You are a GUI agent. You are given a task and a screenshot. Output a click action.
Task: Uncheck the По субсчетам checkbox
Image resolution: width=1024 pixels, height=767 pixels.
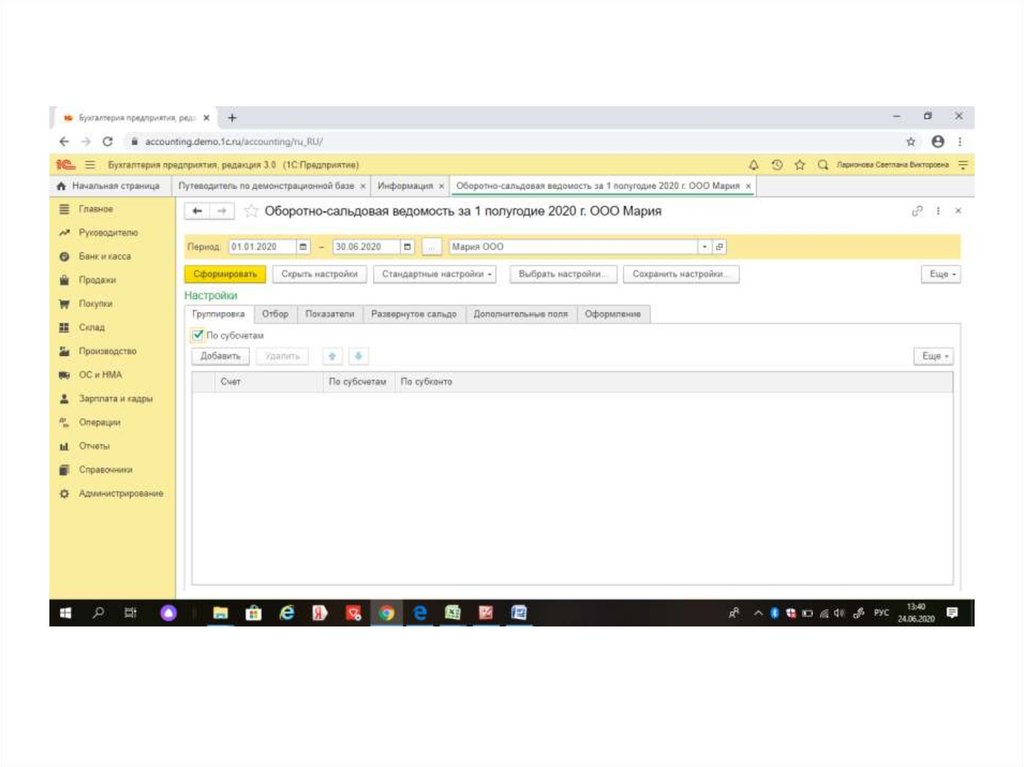[x=198, y=336]
